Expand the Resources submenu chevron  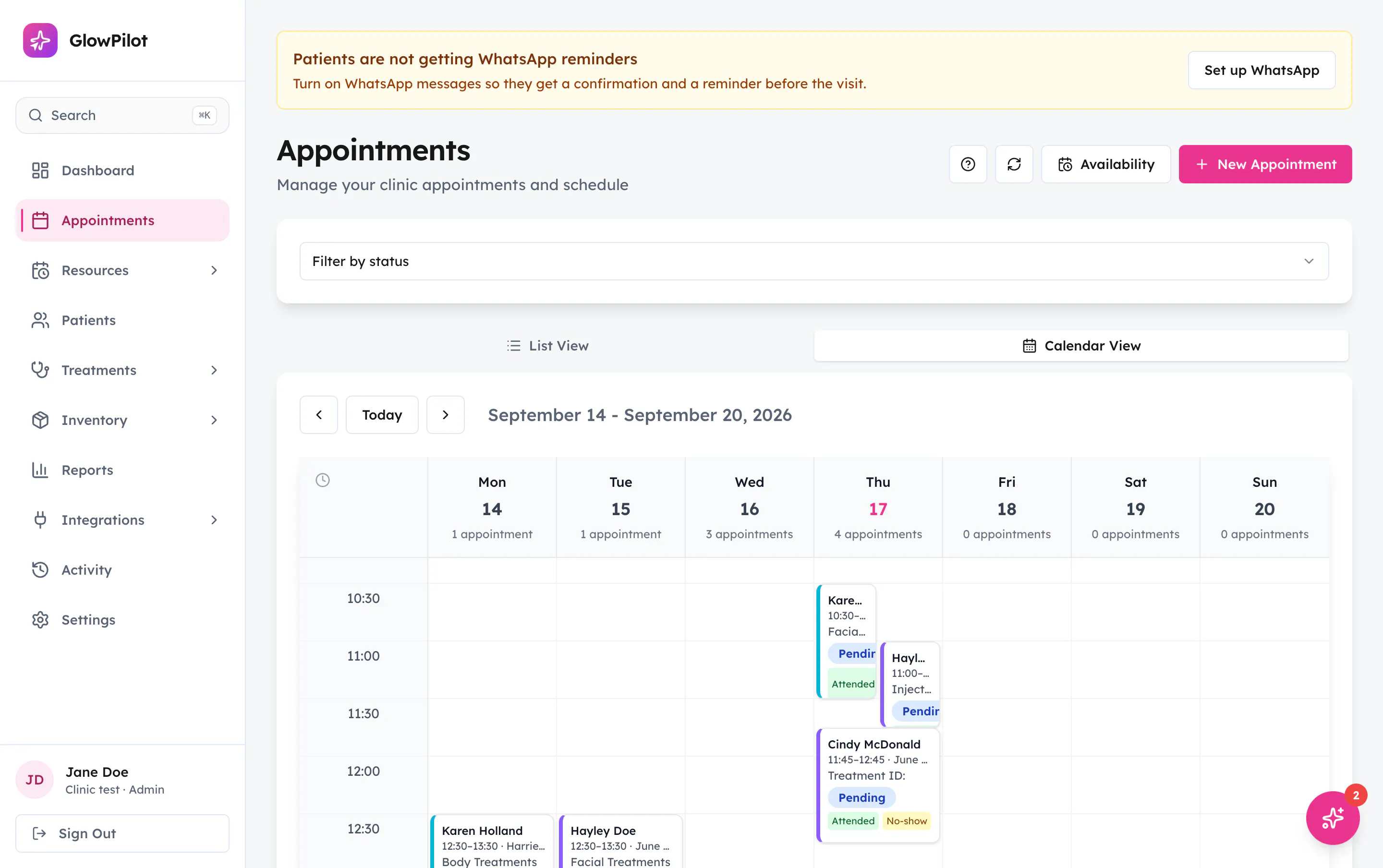click(x=214, y=270)
